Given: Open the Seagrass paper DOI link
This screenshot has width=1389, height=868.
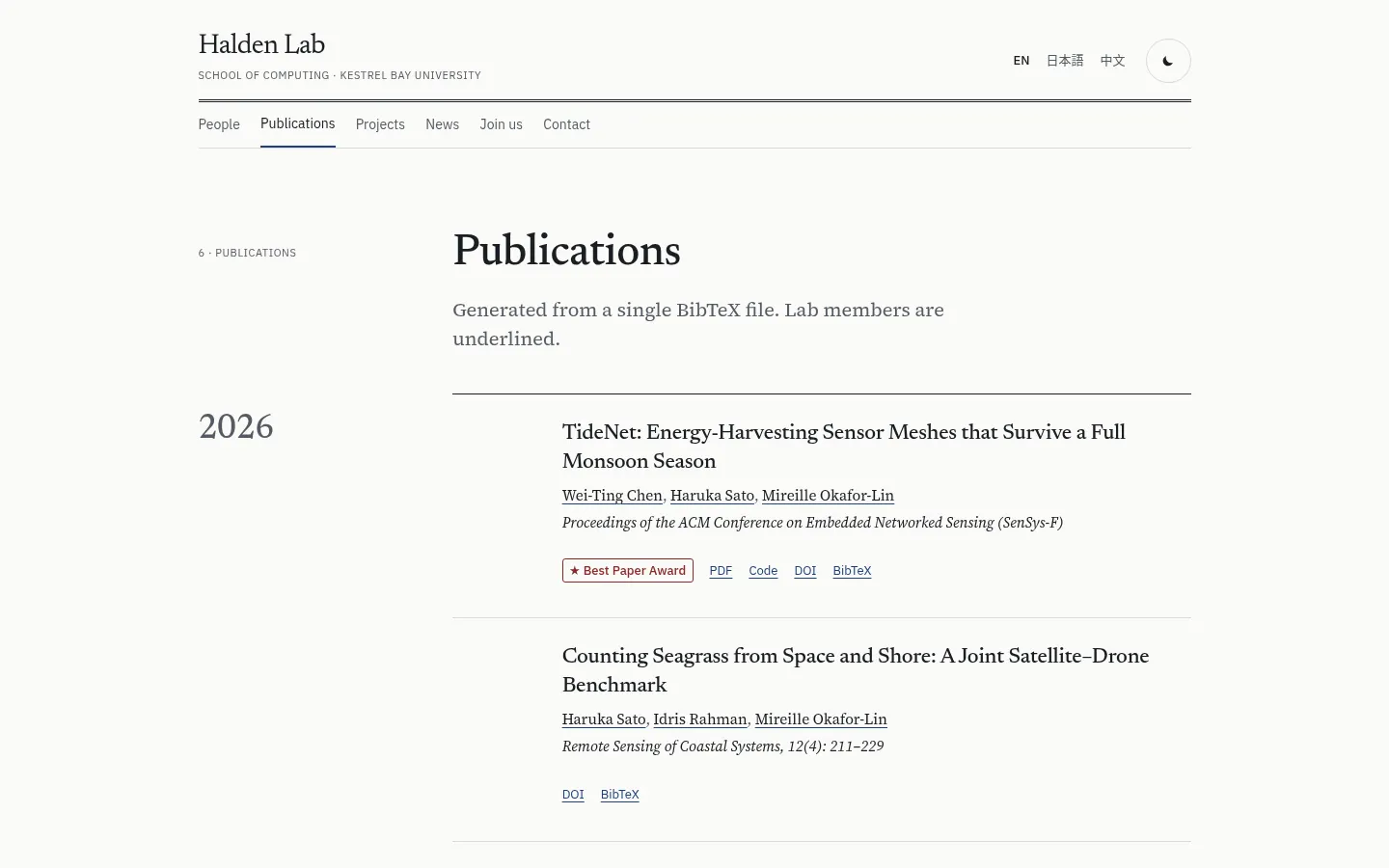Looking at the screenshot, I should pyautogui.click(x=573, y=795).
